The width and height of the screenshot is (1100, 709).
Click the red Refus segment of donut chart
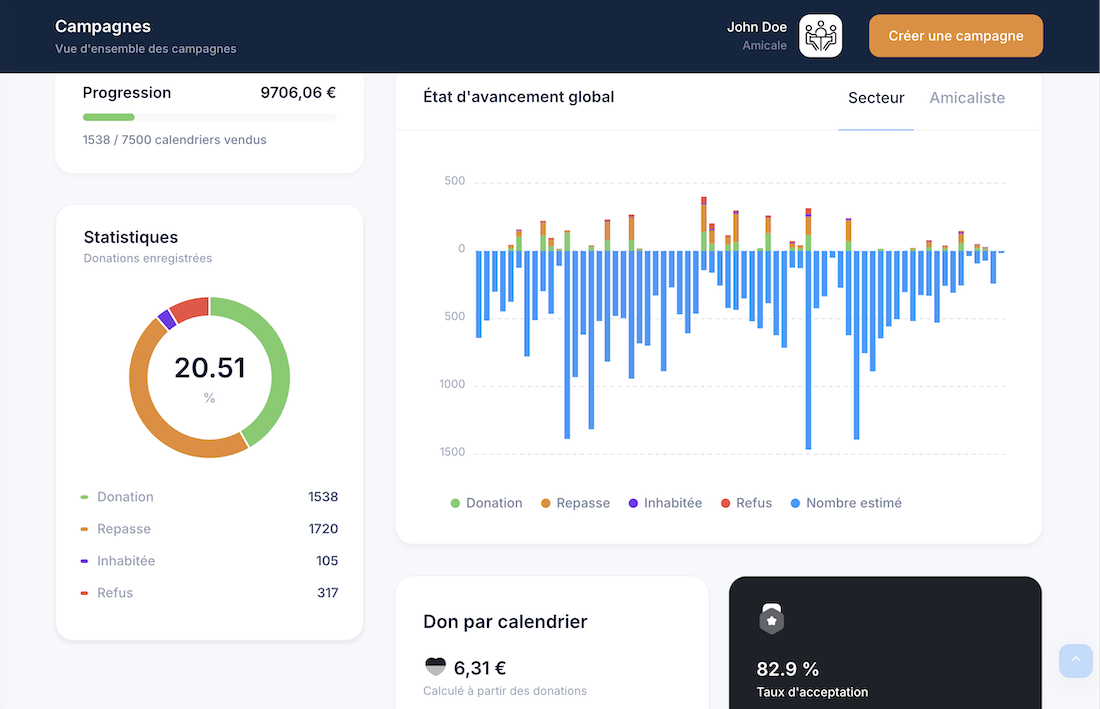coord(190,308)
